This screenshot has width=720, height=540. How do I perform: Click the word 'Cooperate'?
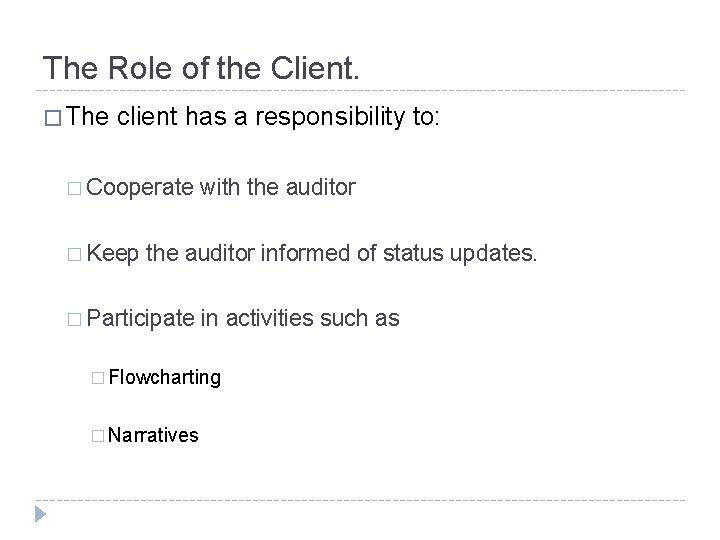click(x=140, y=186)
